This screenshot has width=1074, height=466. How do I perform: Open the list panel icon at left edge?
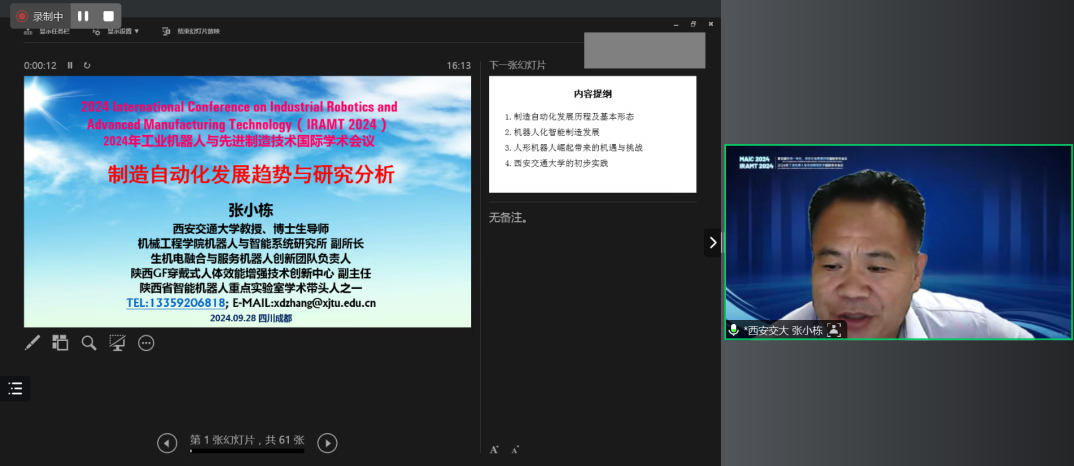15,389
